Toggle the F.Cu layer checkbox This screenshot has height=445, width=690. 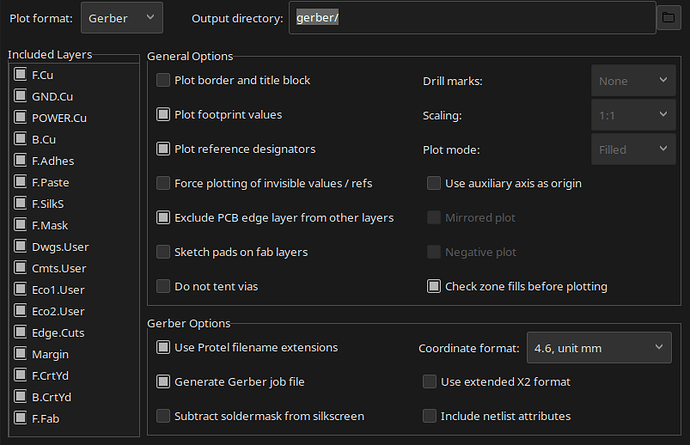pyautogui.click(x=20, y=74)
